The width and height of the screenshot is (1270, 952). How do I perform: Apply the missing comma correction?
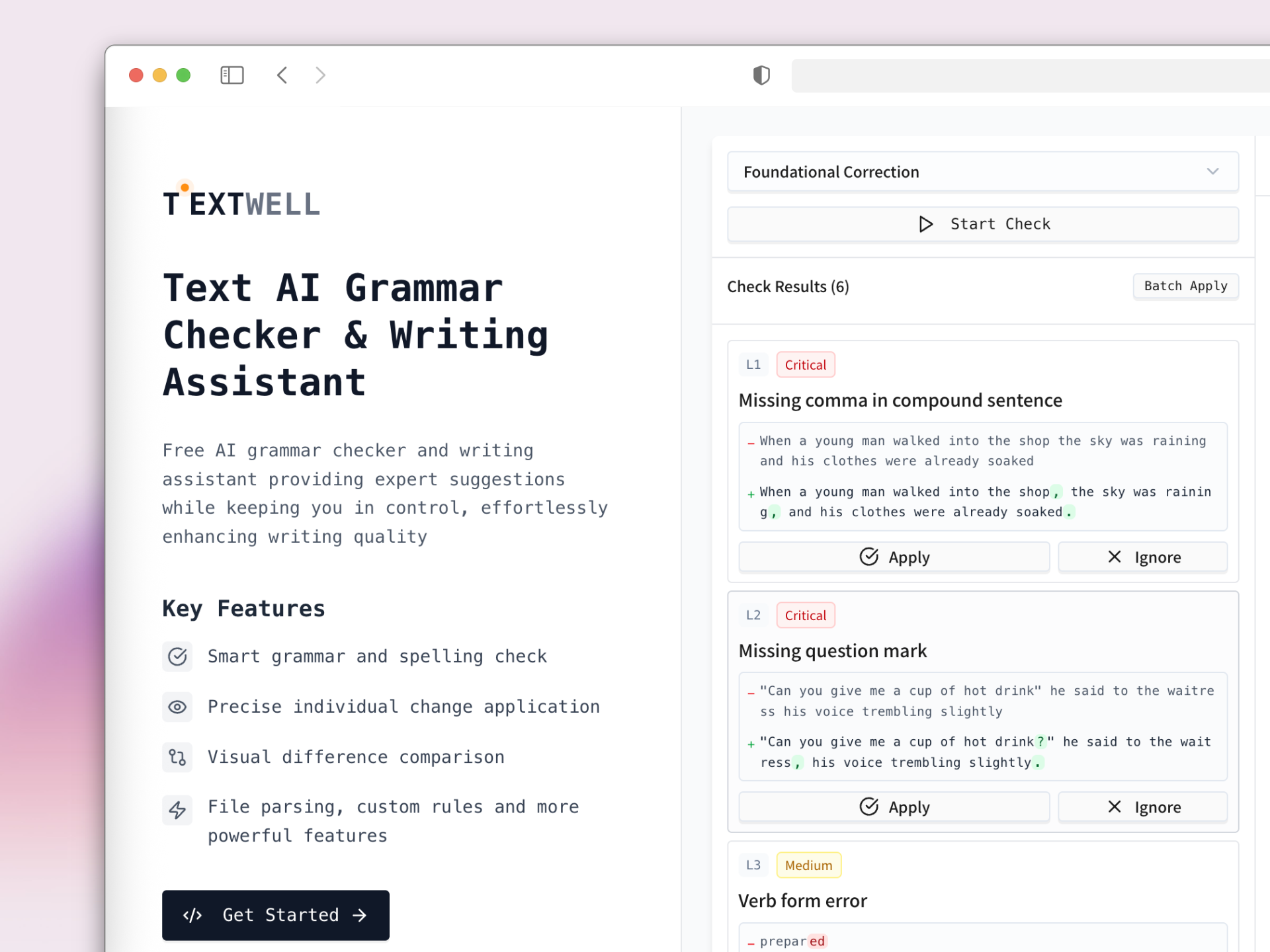click(894, 557)
